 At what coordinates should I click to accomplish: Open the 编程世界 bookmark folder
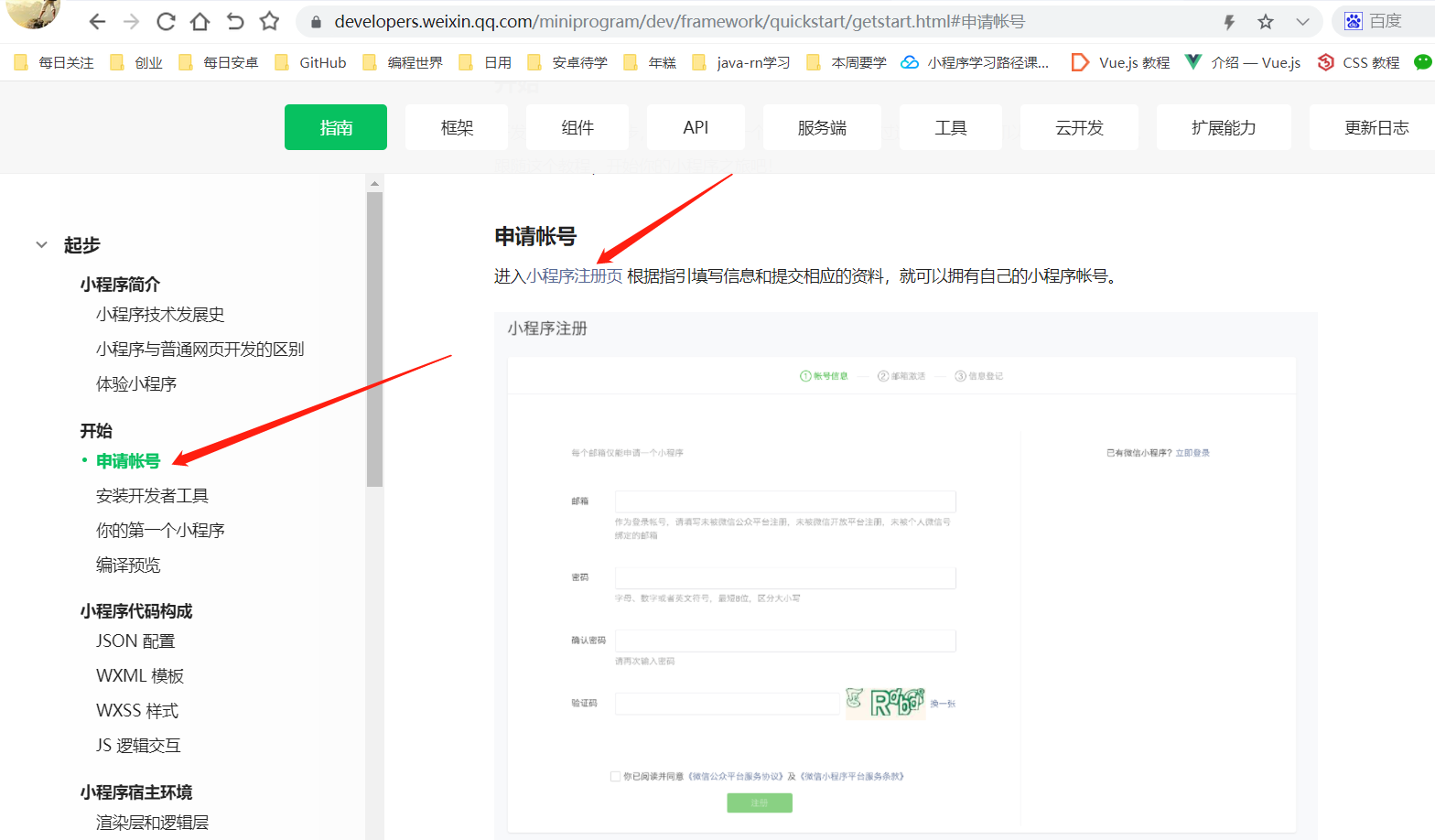[x=403, y=62]
